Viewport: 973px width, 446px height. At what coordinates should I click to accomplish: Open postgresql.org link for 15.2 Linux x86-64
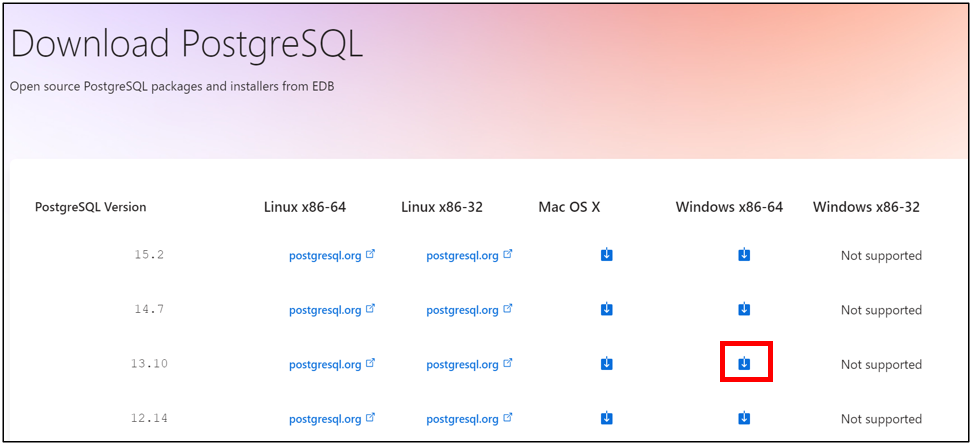click(332, 256)
